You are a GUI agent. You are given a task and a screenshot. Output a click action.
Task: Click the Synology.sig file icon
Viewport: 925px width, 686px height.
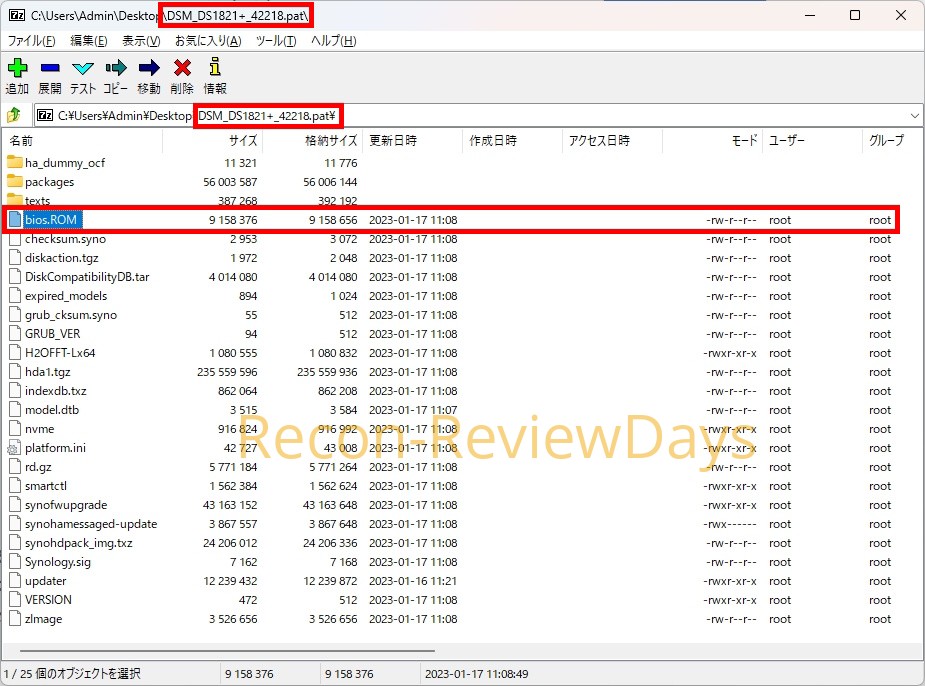pos(15,562)
